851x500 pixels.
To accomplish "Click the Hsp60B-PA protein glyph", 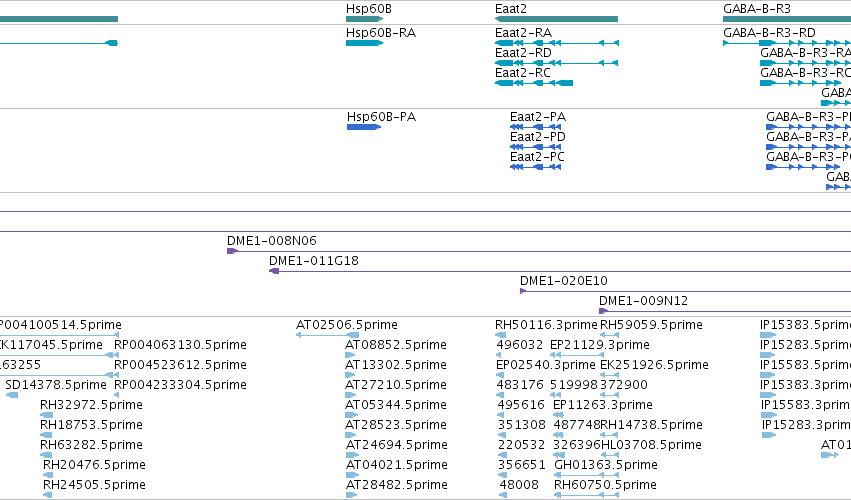I will [364, 127].
